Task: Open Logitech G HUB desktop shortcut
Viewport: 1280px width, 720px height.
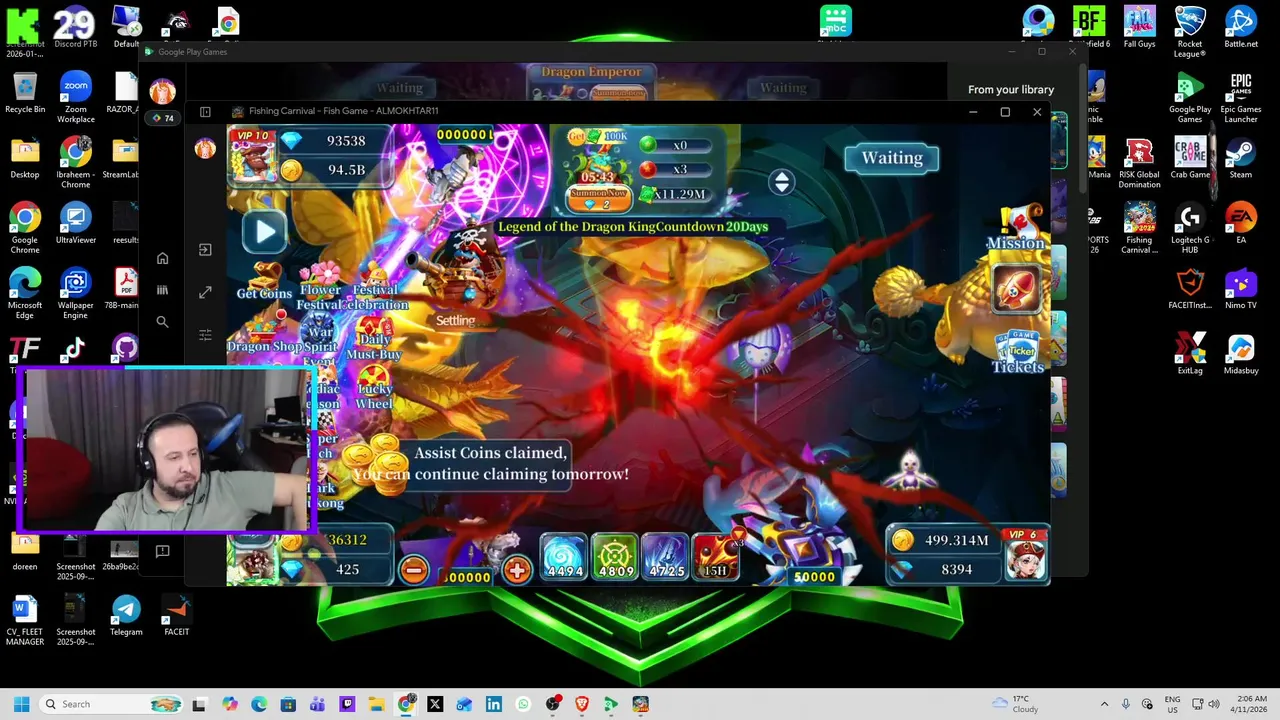Action: tap(1190, 228)
